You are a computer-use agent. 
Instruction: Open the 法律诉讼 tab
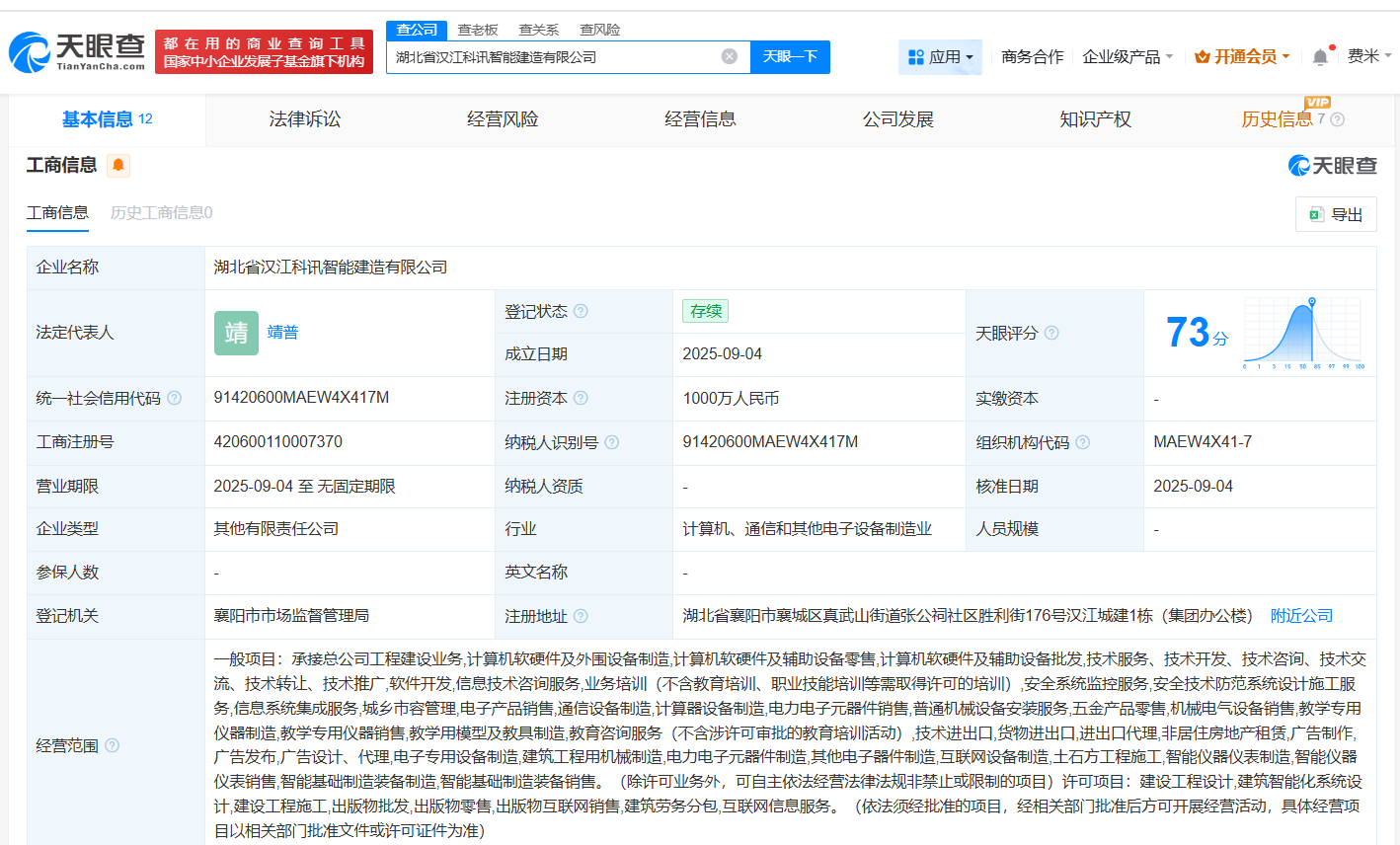pos(304,118)
